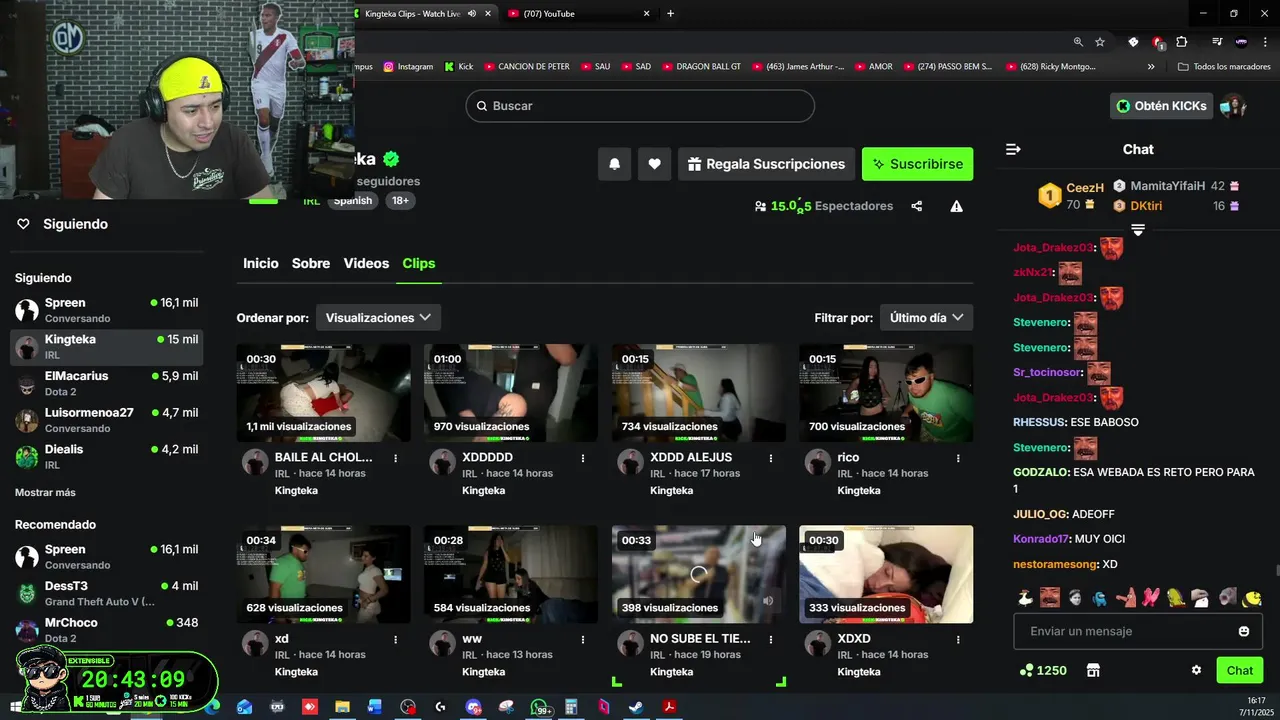Switch to the Videos tab

366,263
